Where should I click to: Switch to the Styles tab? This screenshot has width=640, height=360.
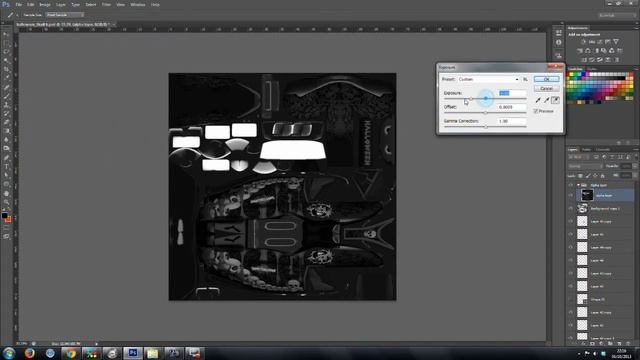[x=591, y=69]
